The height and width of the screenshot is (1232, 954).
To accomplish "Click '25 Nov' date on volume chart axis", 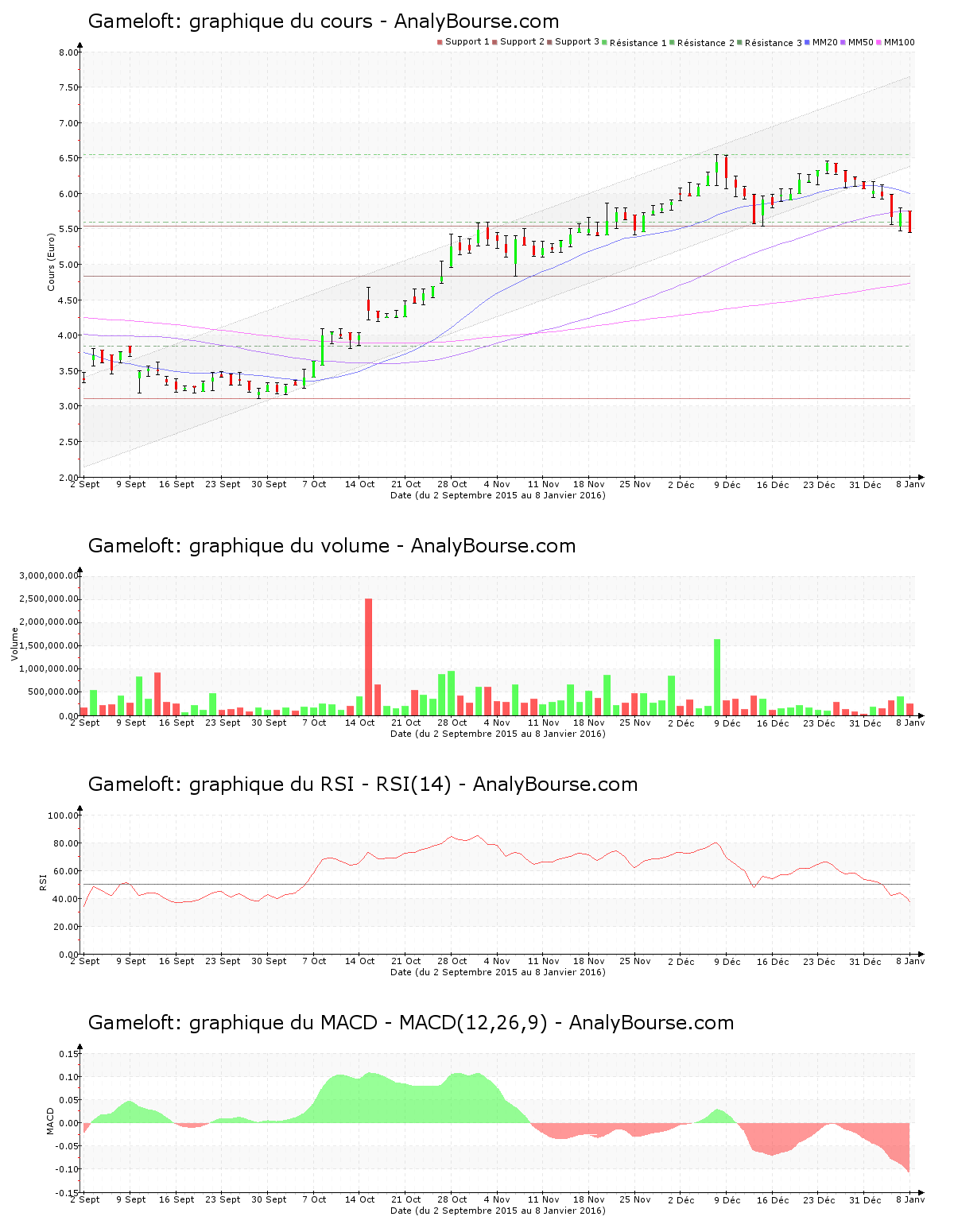I will (x=635, y=723).
